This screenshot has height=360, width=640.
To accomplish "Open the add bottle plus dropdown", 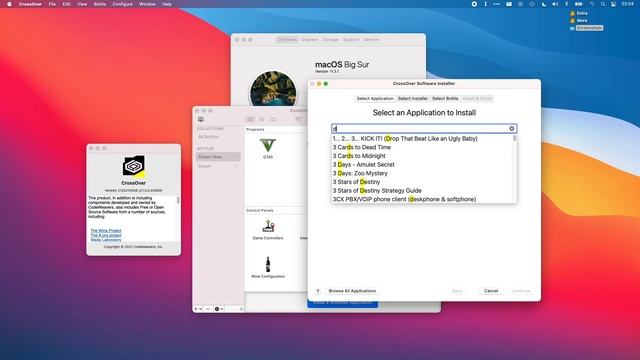I will coord(198,309).
